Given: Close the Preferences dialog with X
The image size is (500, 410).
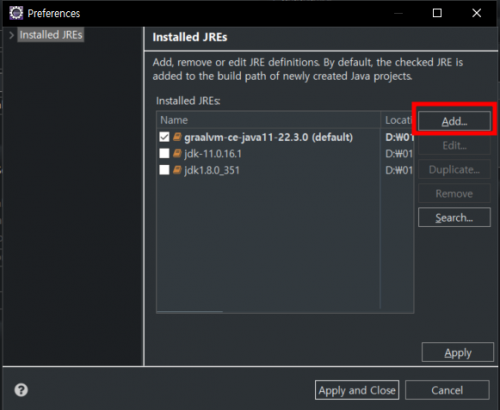Looking at the screenshot, I should [x=477, y=13].
